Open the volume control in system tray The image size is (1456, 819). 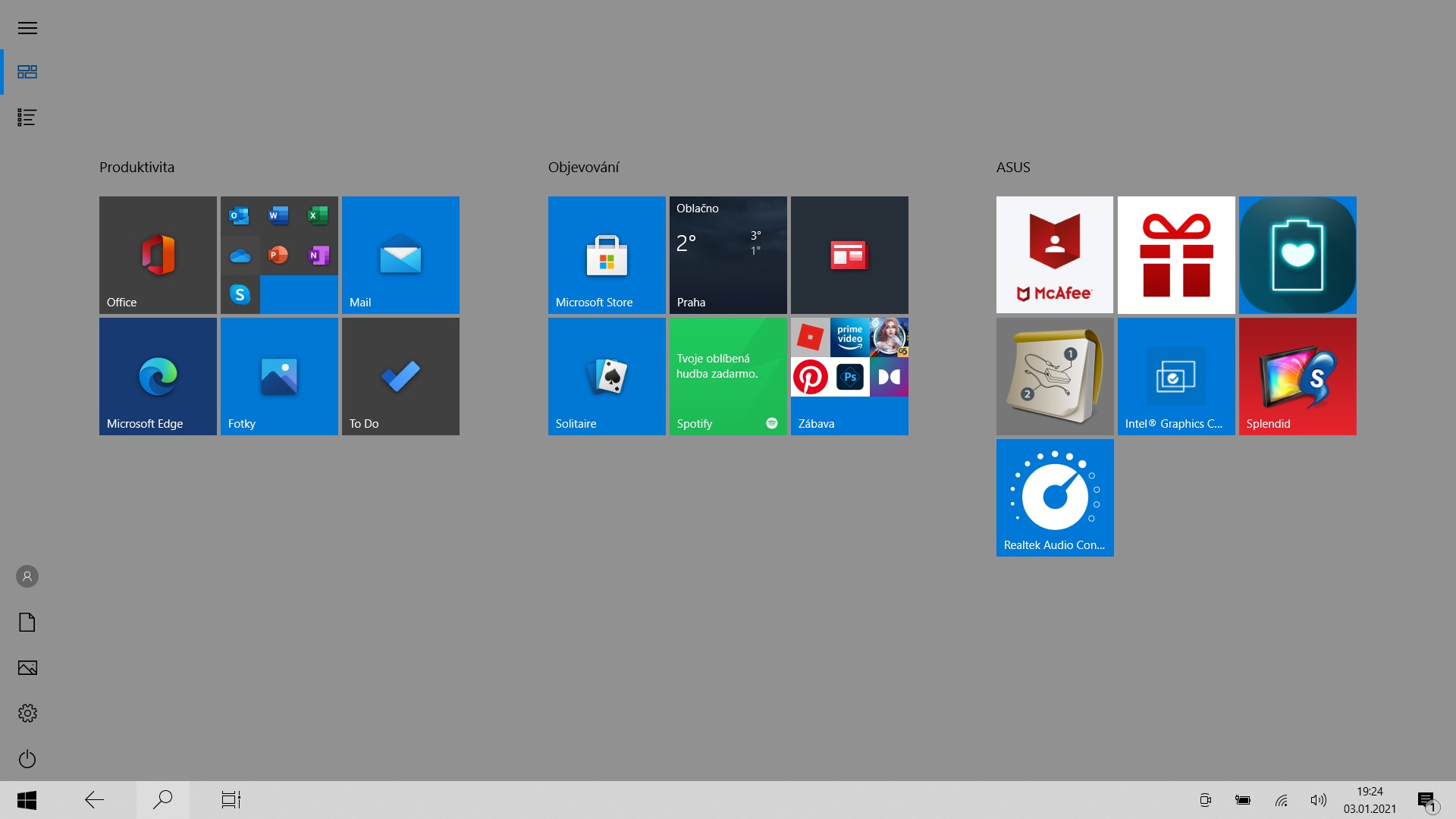[1319, 800]
